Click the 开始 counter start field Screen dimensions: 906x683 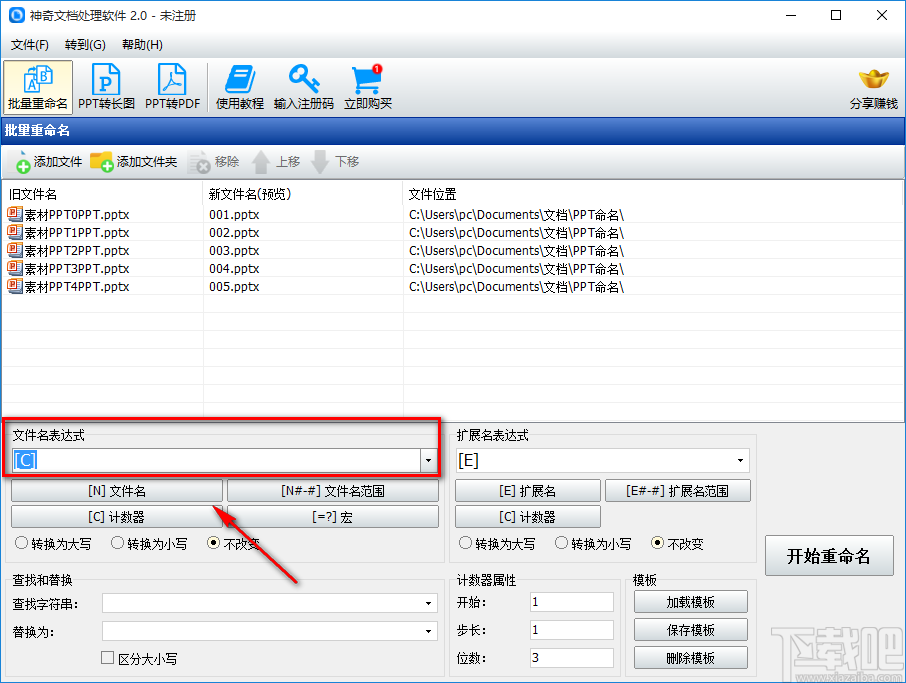click(571, 602)
